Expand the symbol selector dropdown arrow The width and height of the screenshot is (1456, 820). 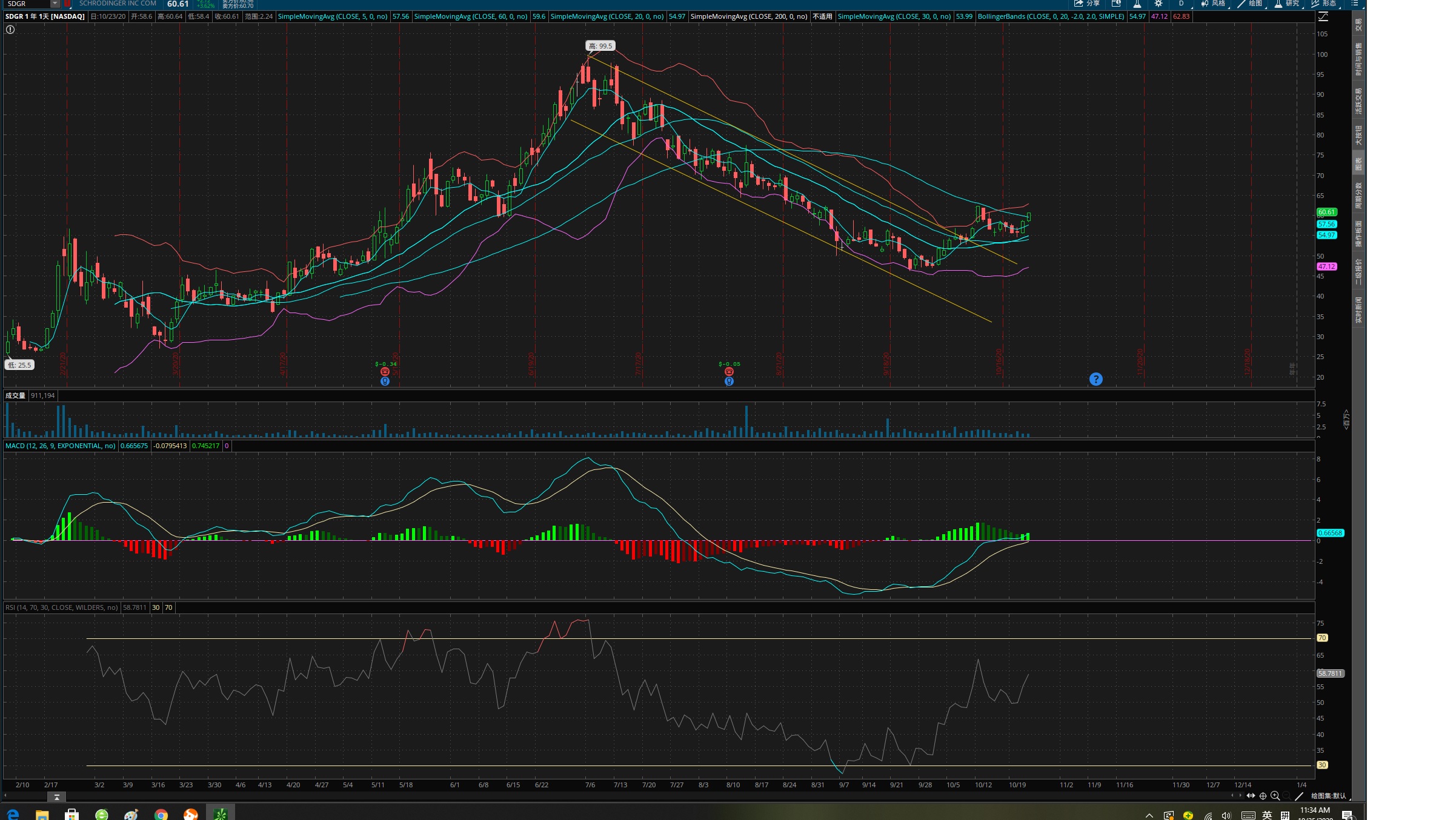[55, 4]
